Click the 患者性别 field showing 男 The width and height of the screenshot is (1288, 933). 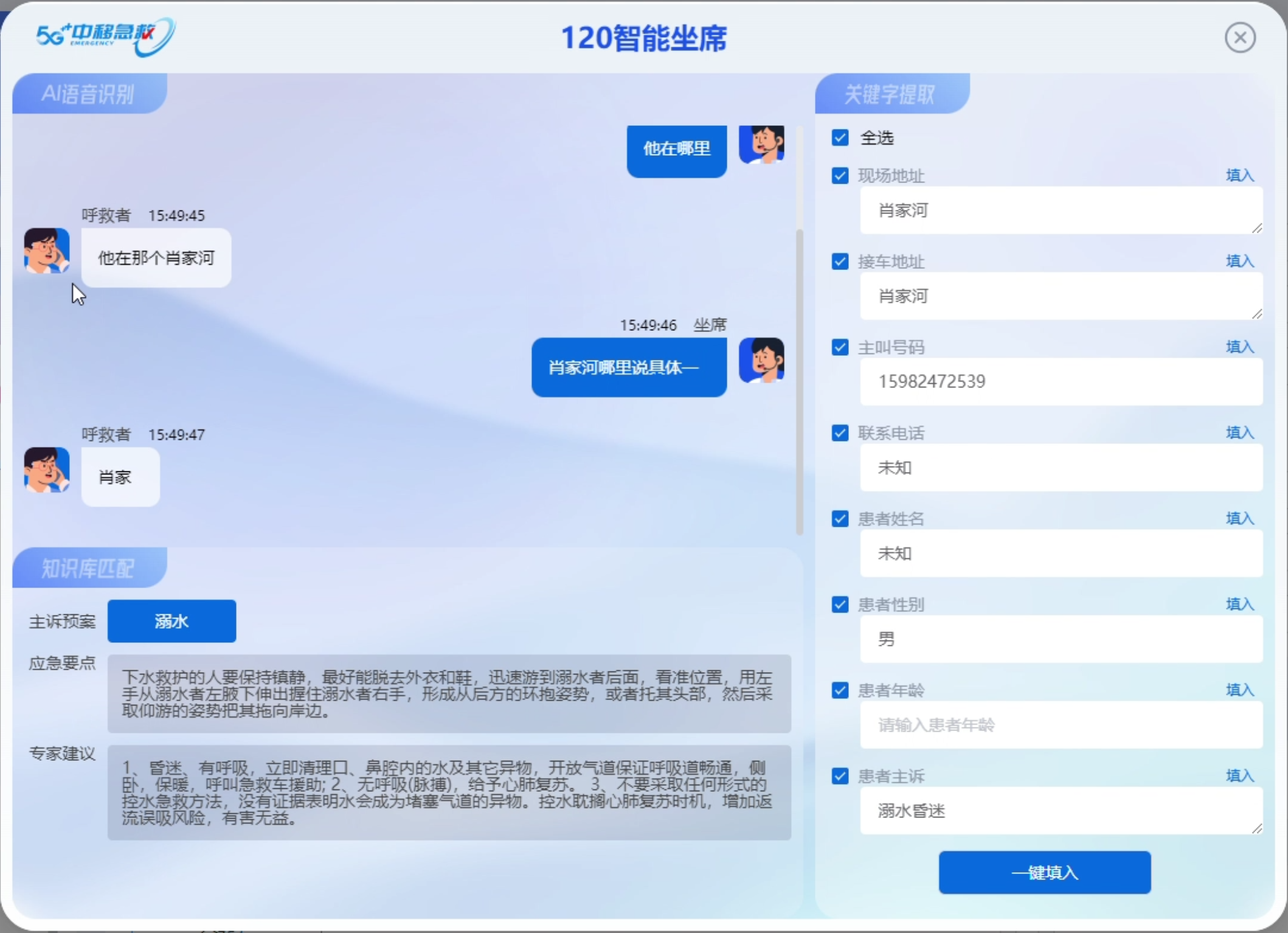1061,639
